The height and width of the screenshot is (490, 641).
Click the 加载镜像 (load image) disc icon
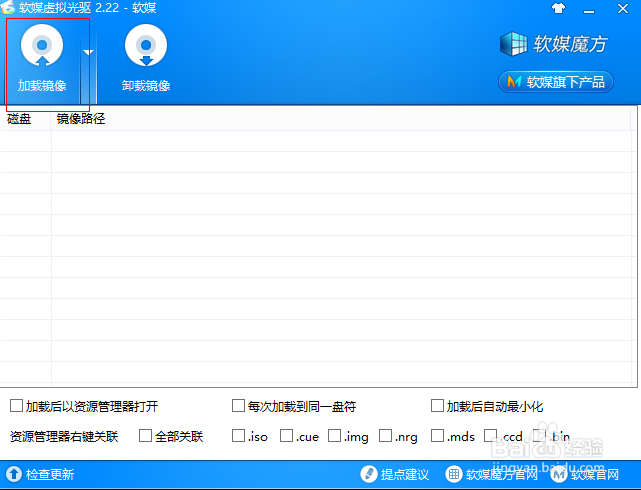coord(42,45)
